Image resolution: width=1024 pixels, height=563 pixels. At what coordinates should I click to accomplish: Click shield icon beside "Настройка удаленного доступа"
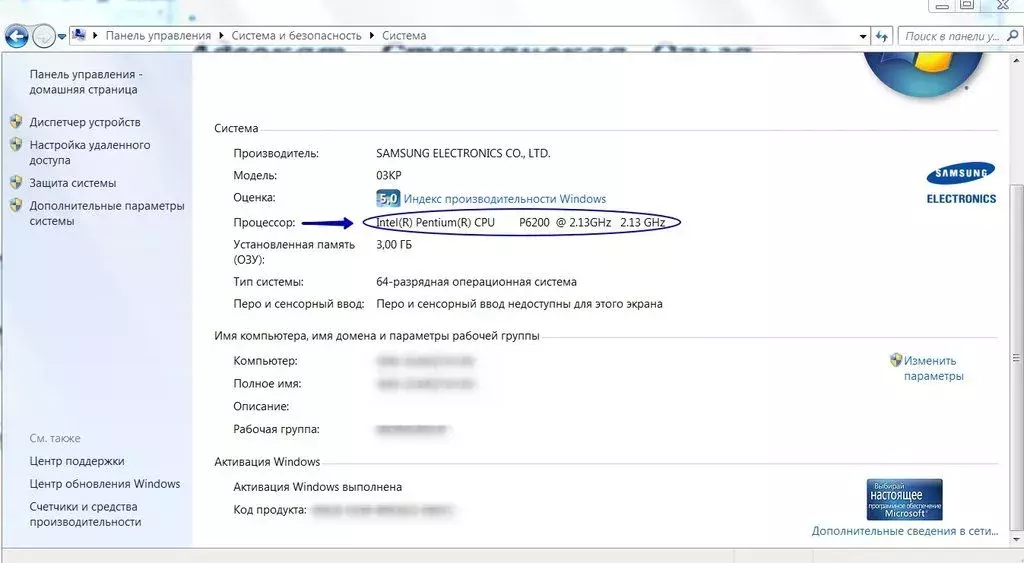pos(16,144)
